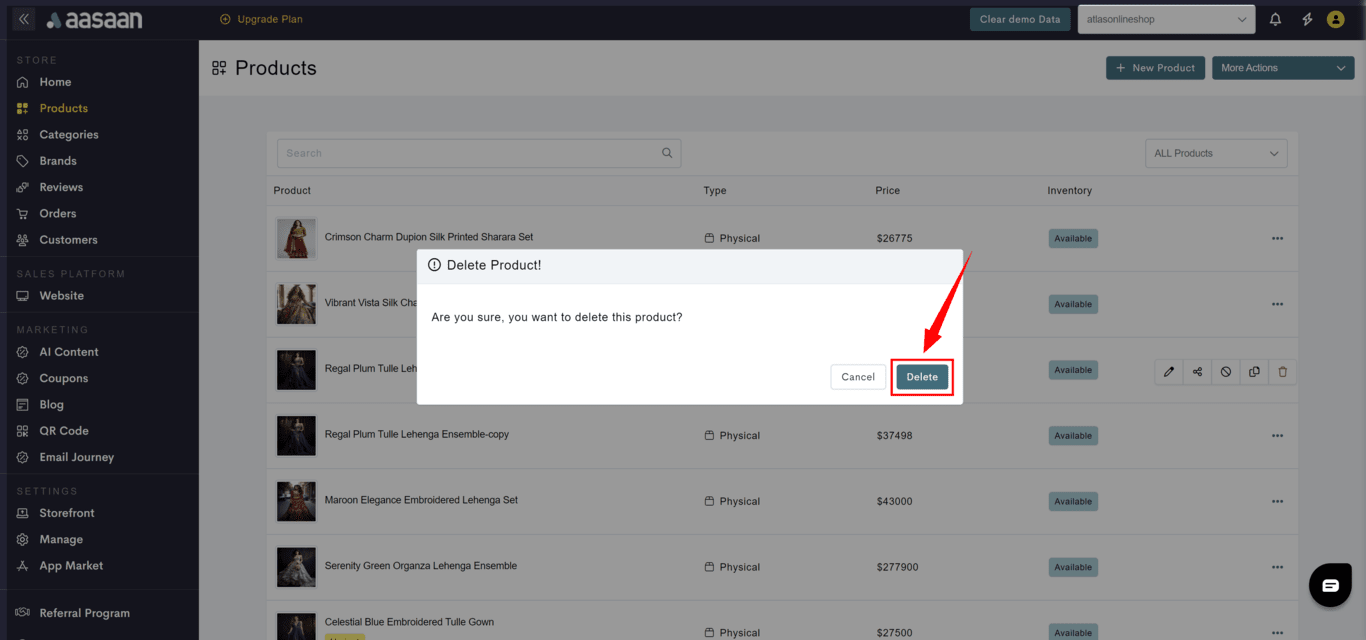
Task: Open the chat support widget
Action: coord(1329,585)
